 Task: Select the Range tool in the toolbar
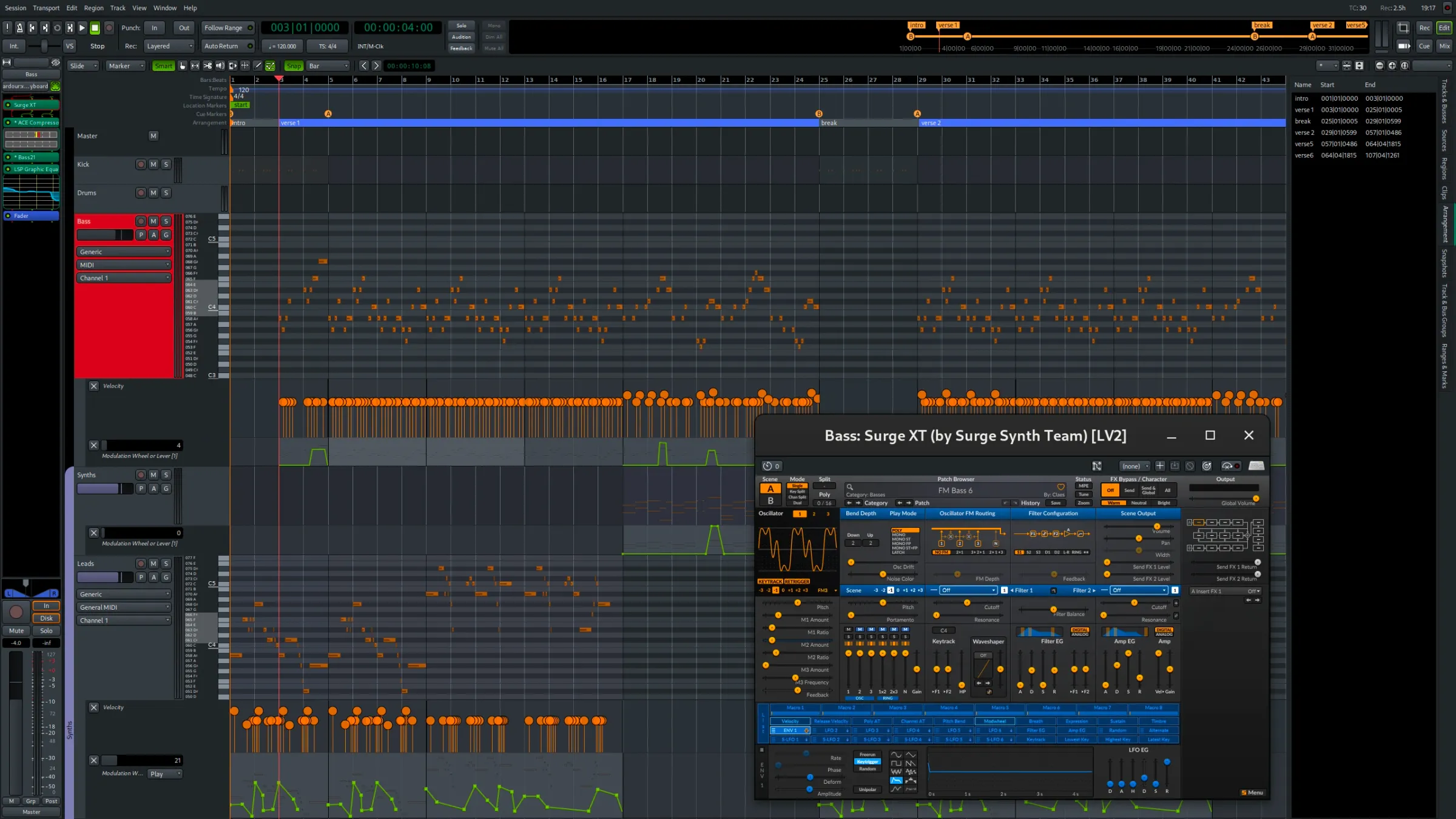pos(195,66)
